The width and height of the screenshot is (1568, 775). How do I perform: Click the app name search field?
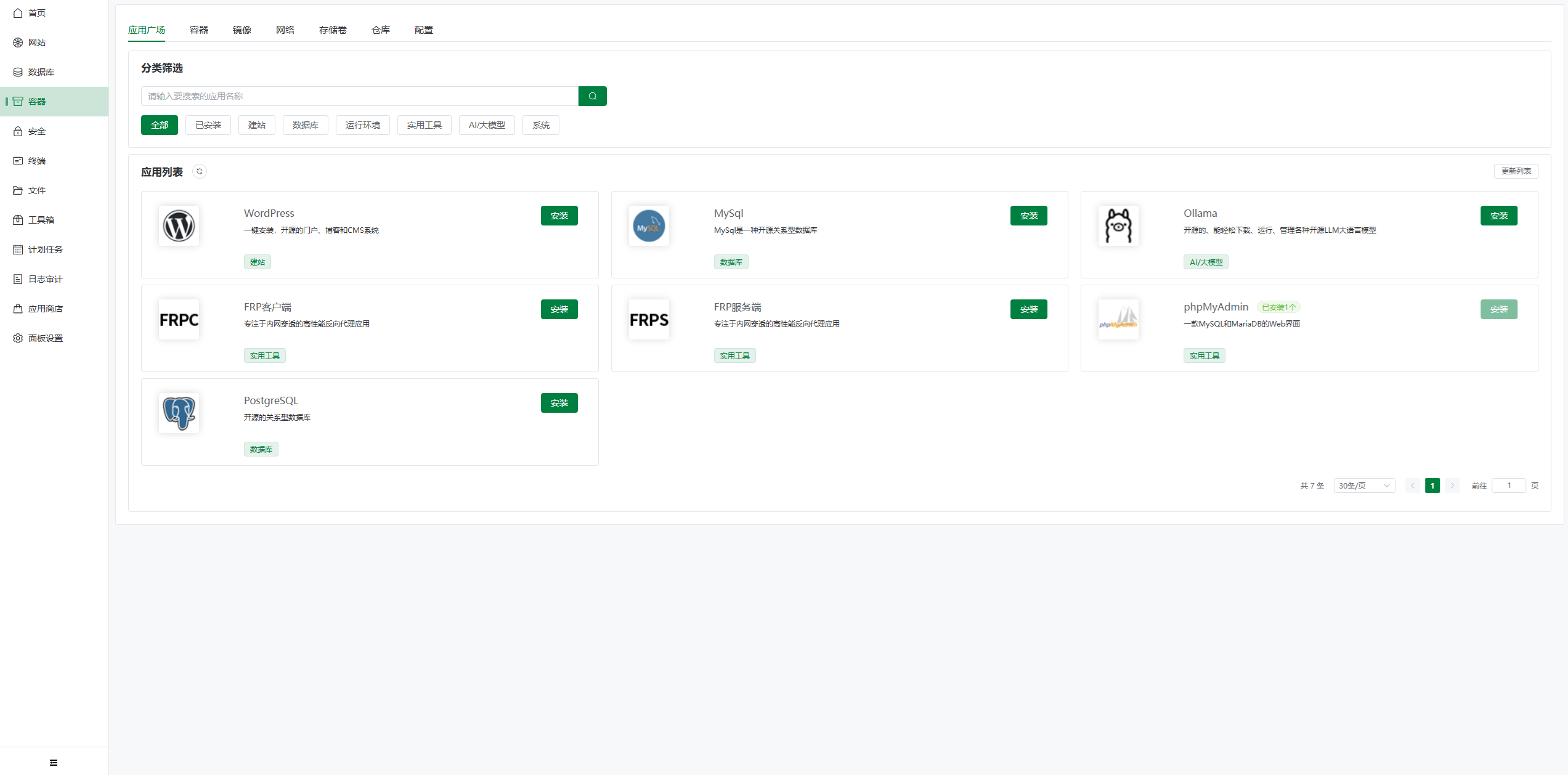coord(359,96)
